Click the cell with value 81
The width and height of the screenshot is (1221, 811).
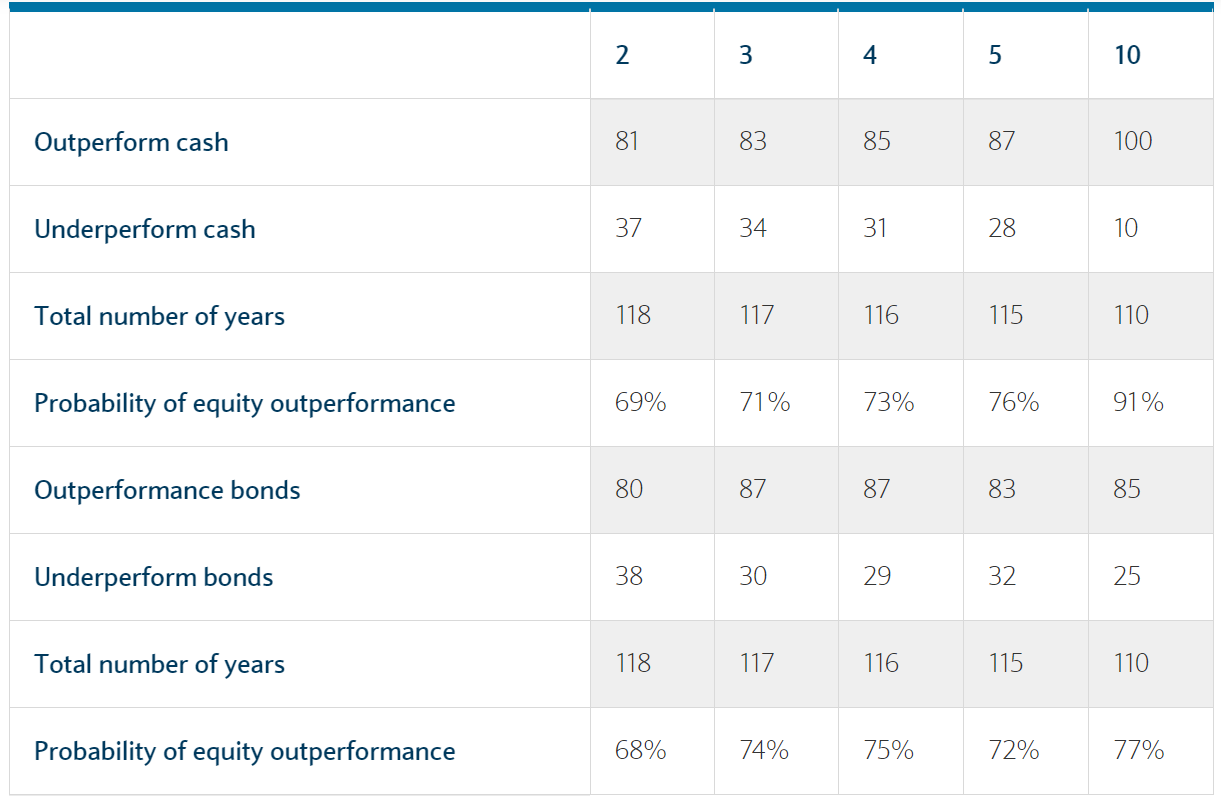point(627,142)
